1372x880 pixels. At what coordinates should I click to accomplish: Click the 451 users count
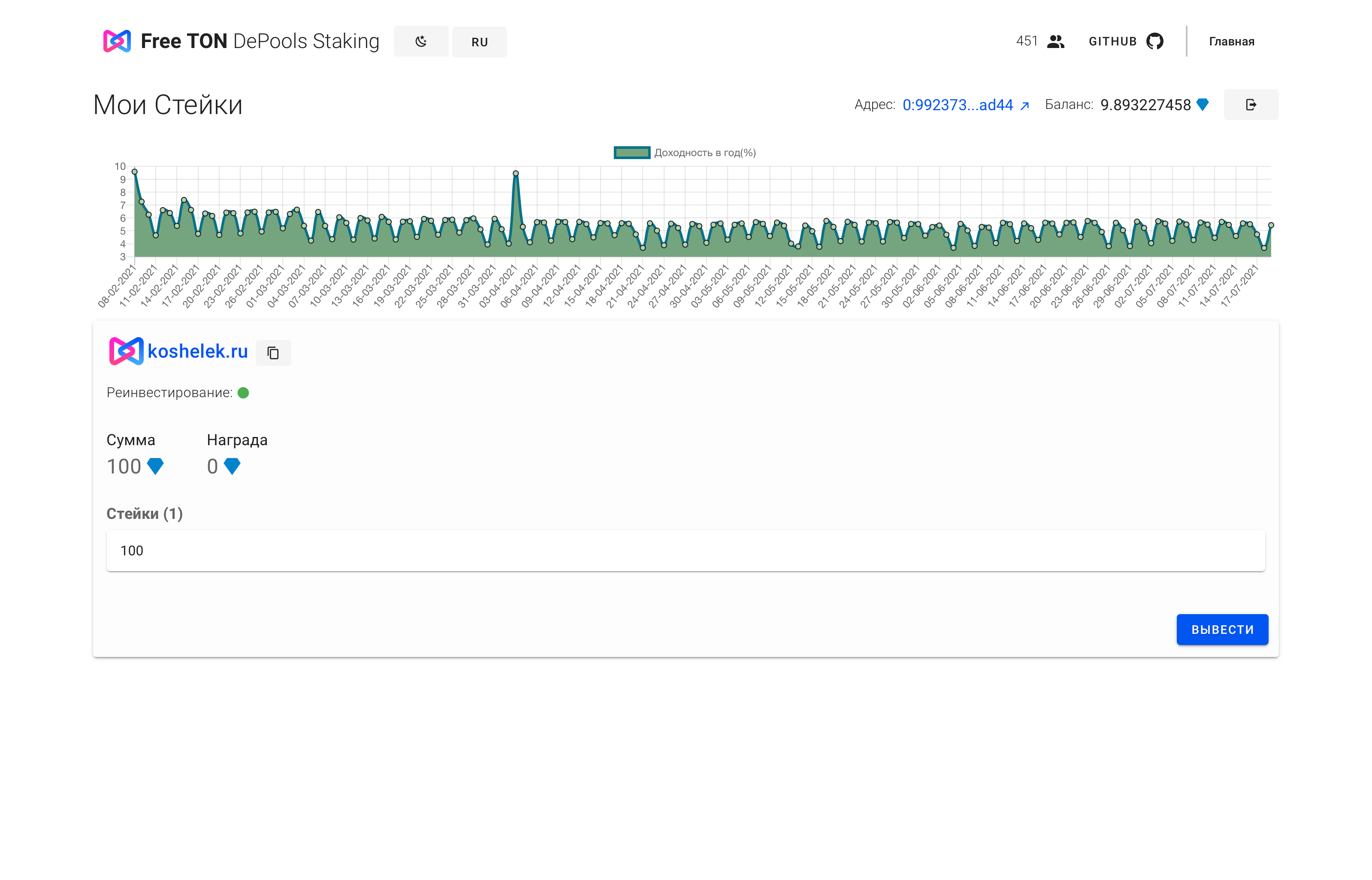1027,41
